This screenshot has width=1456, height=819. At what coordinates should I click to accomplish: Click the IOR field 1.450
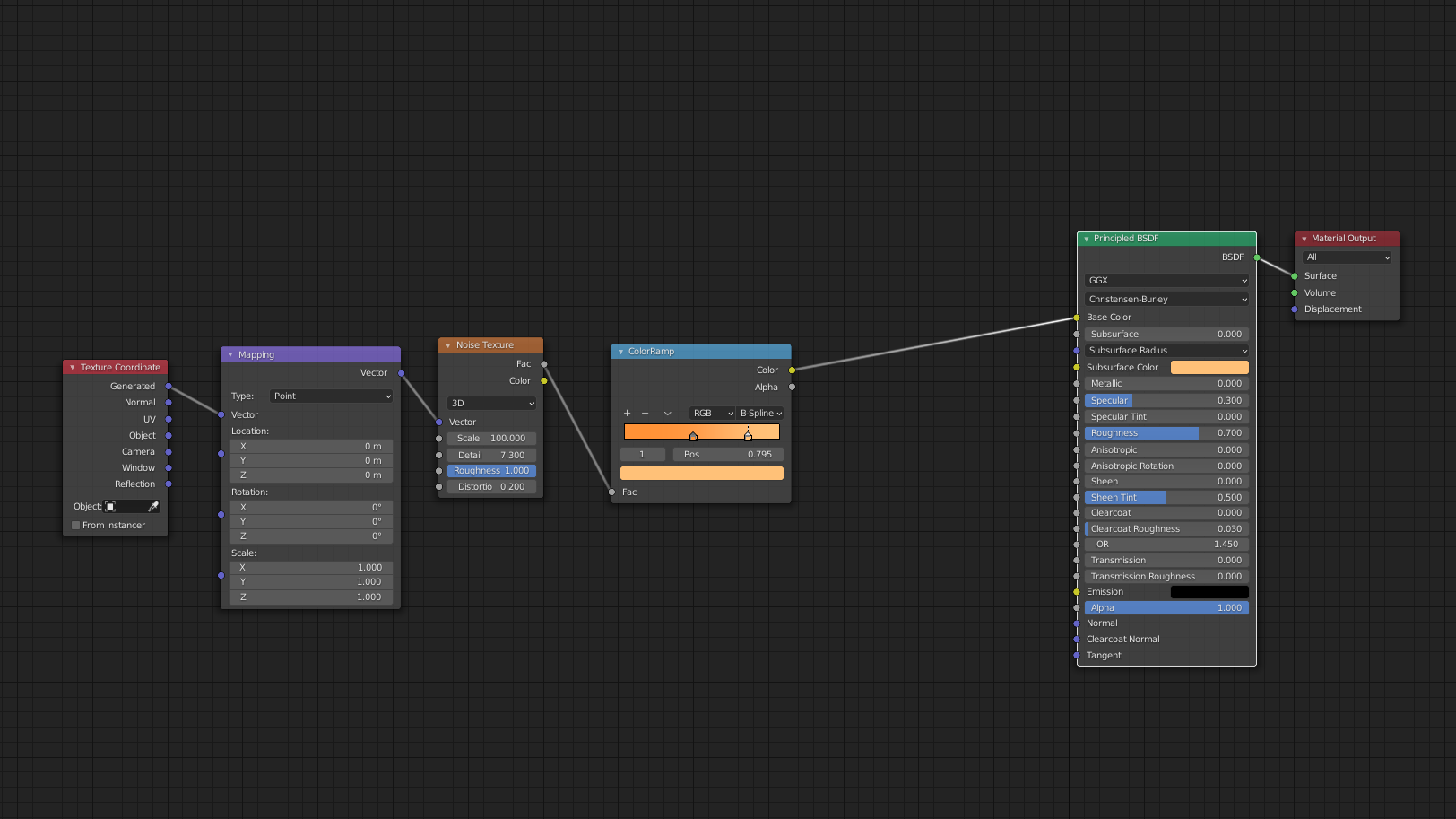pyautogui.click(x=1166, y=545)
